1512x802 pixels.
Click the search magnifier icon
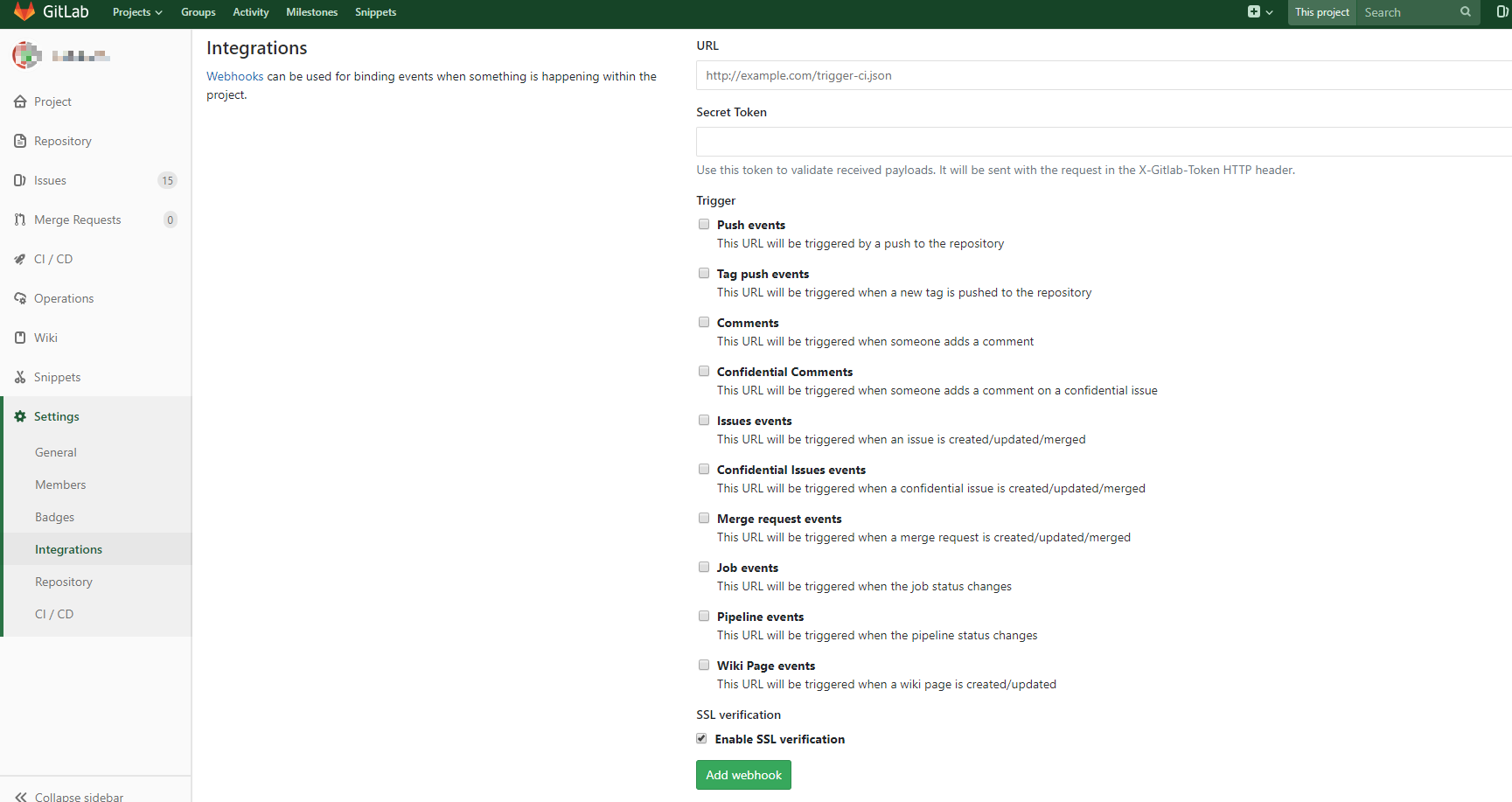point(1466,12)
